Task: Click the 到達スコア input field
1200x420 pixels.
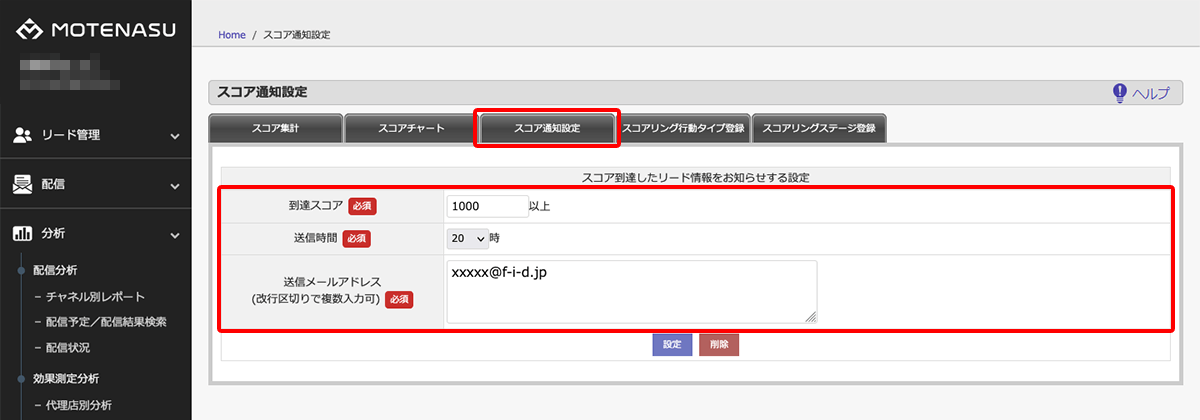Action: pyautogui.click(x=487, y=207)
